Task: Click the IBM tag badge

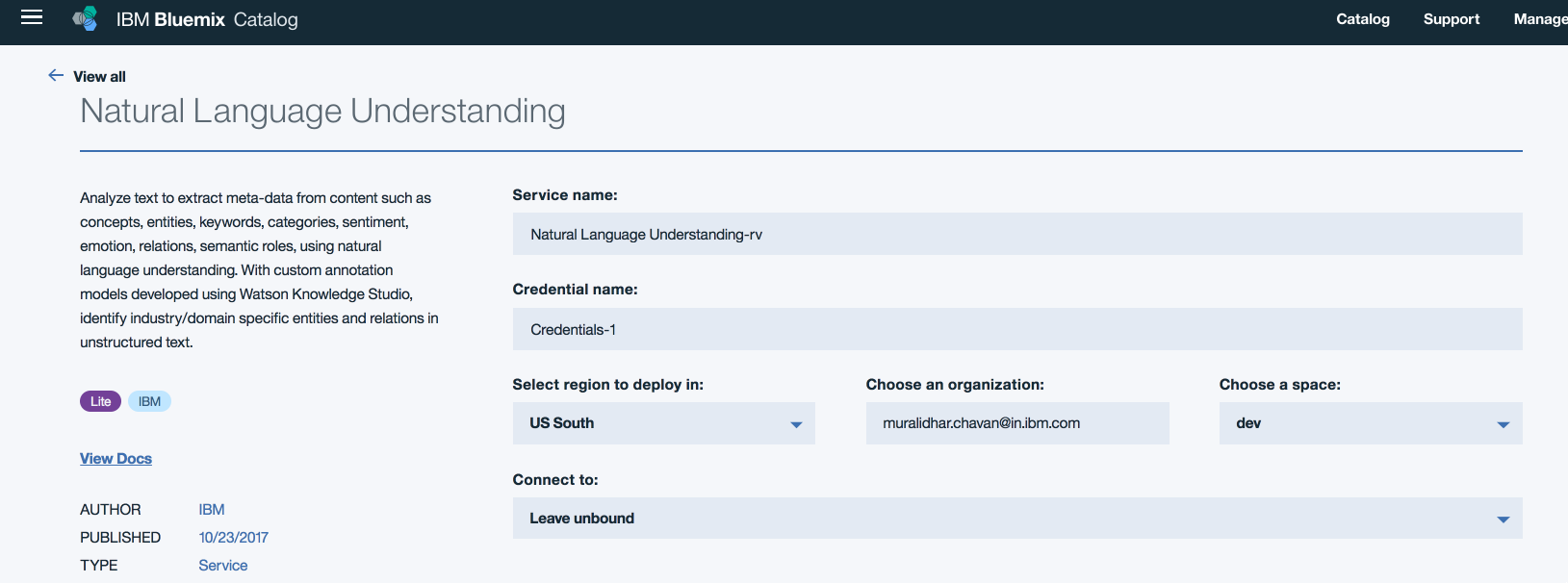Action: tap(149, 401)
